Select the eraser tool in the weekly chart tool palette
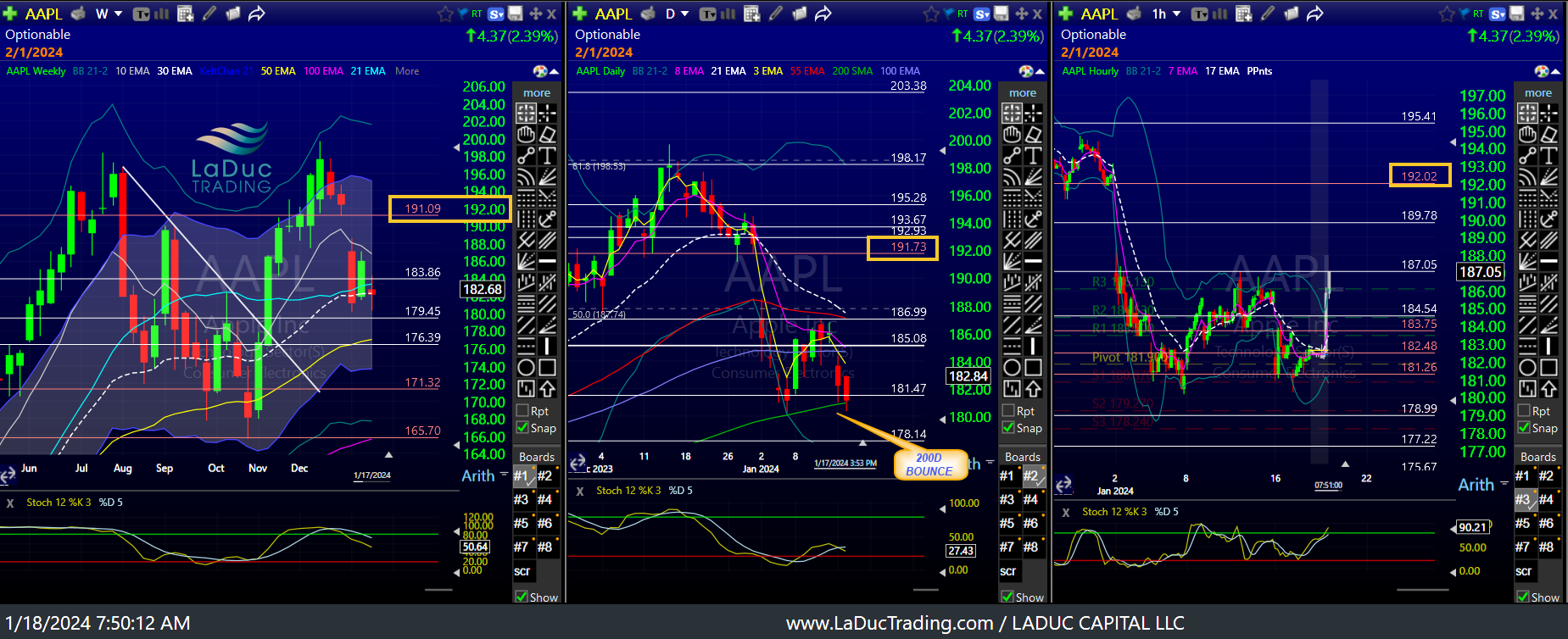This screenshot has height=639, width=1568. tap(548, 134)
